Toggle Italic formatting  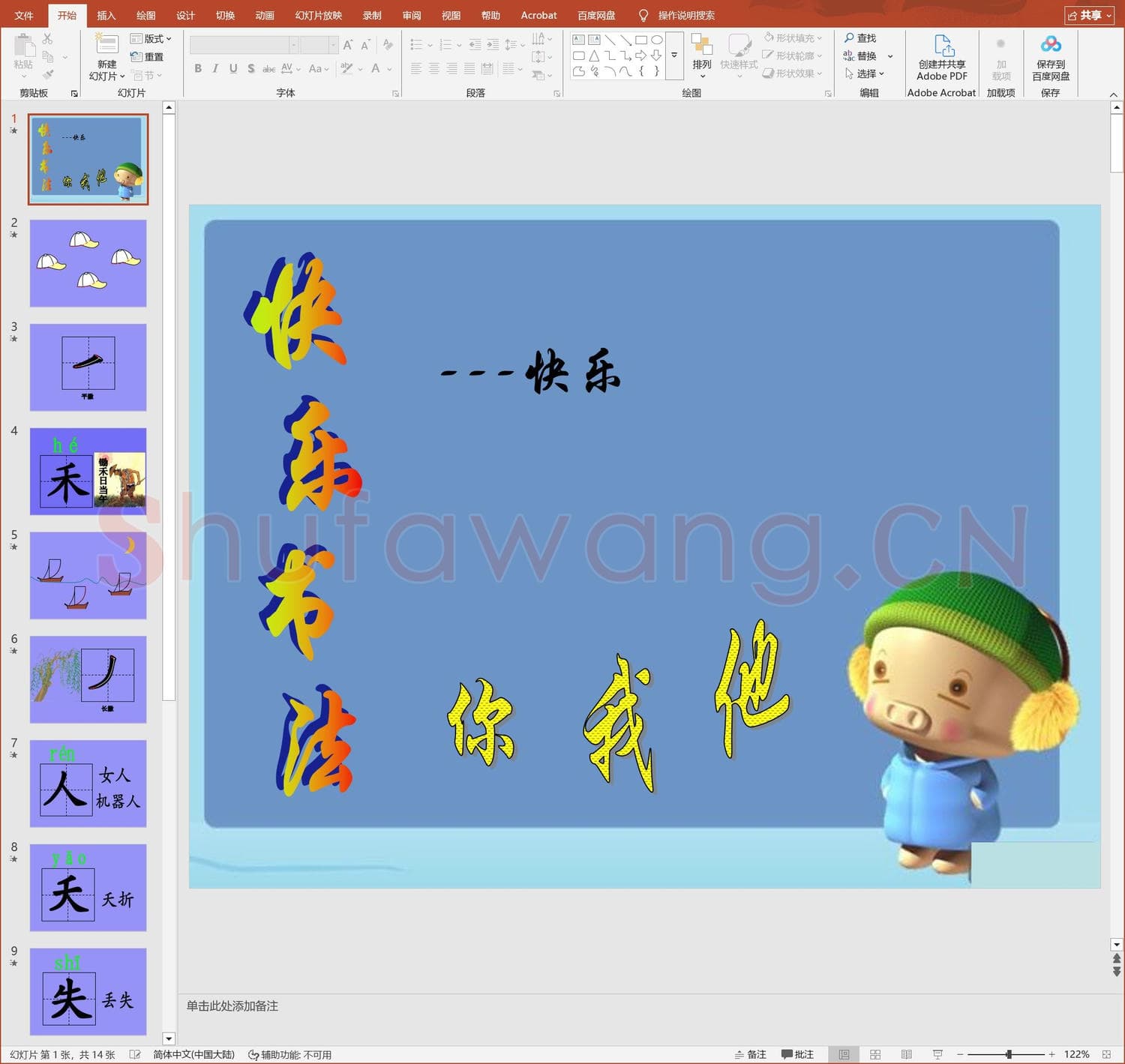tap(215, 68)
